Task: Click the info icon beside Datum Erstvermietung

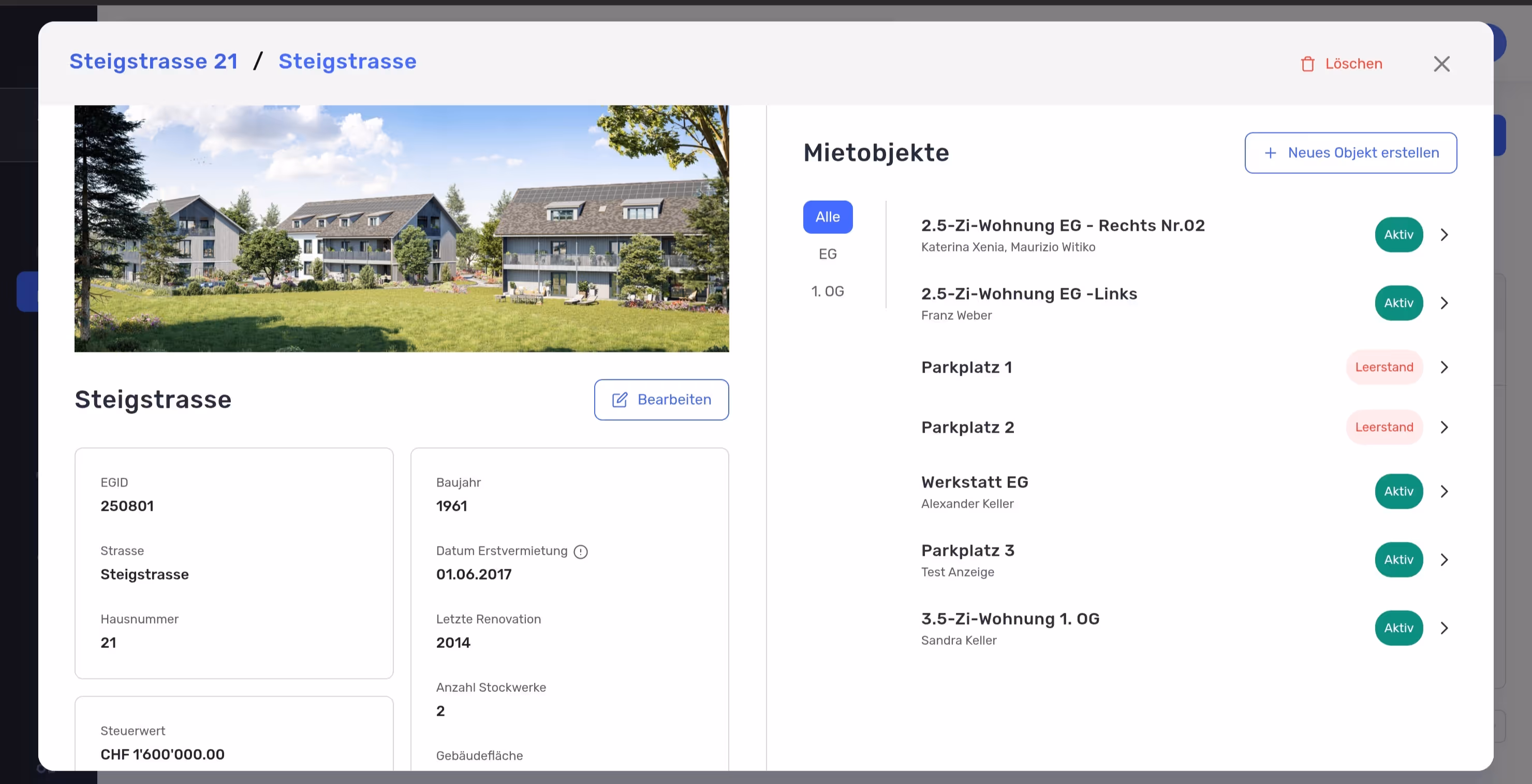Action: tap(580, 552)
